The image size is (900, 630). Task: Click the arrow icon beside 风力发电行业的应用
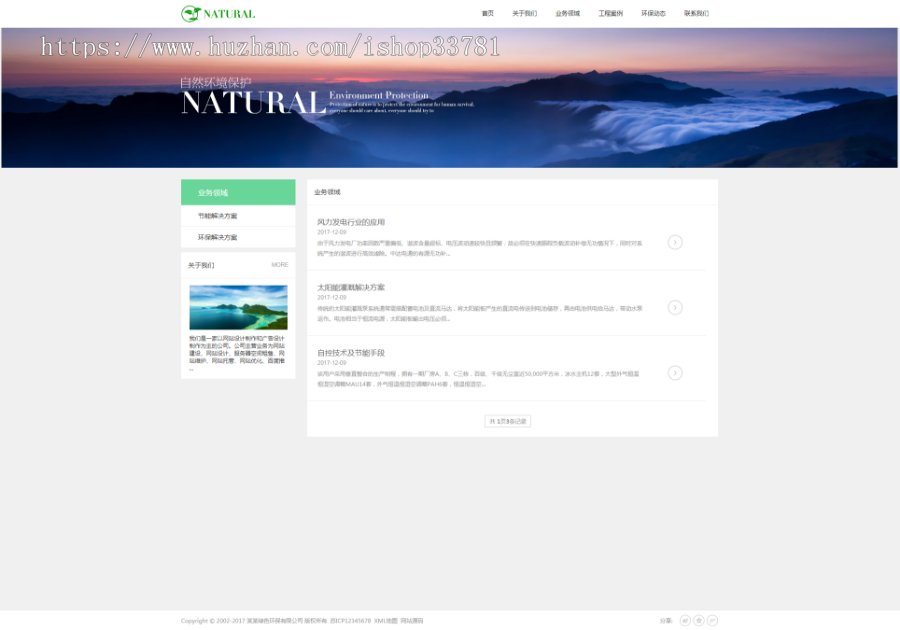(675, 242)
